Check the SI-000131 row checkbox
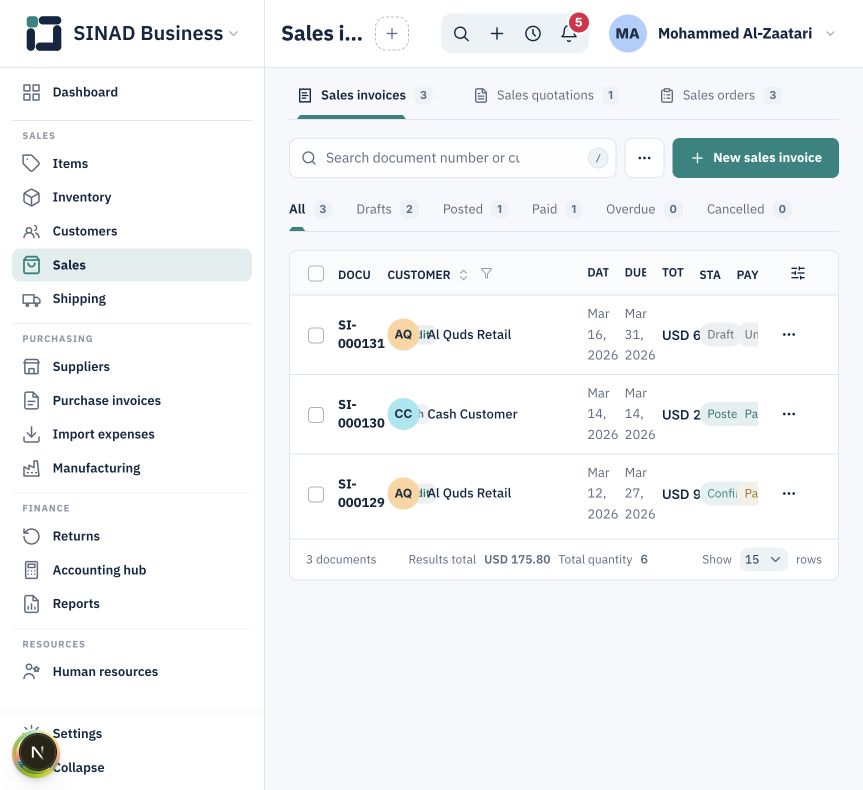The image size is (863, 790). 316,335
